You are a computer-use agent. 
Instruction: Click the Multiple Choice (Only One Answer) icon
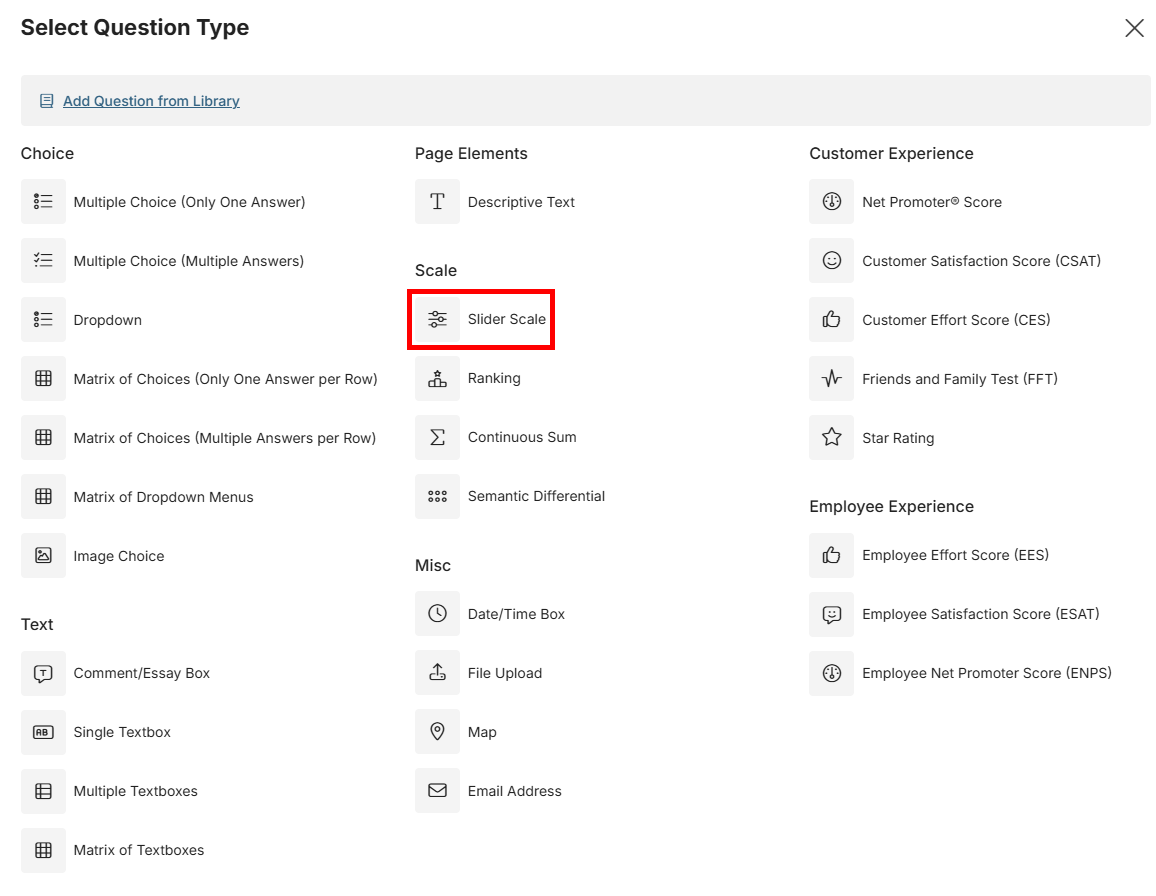point(43,201)
